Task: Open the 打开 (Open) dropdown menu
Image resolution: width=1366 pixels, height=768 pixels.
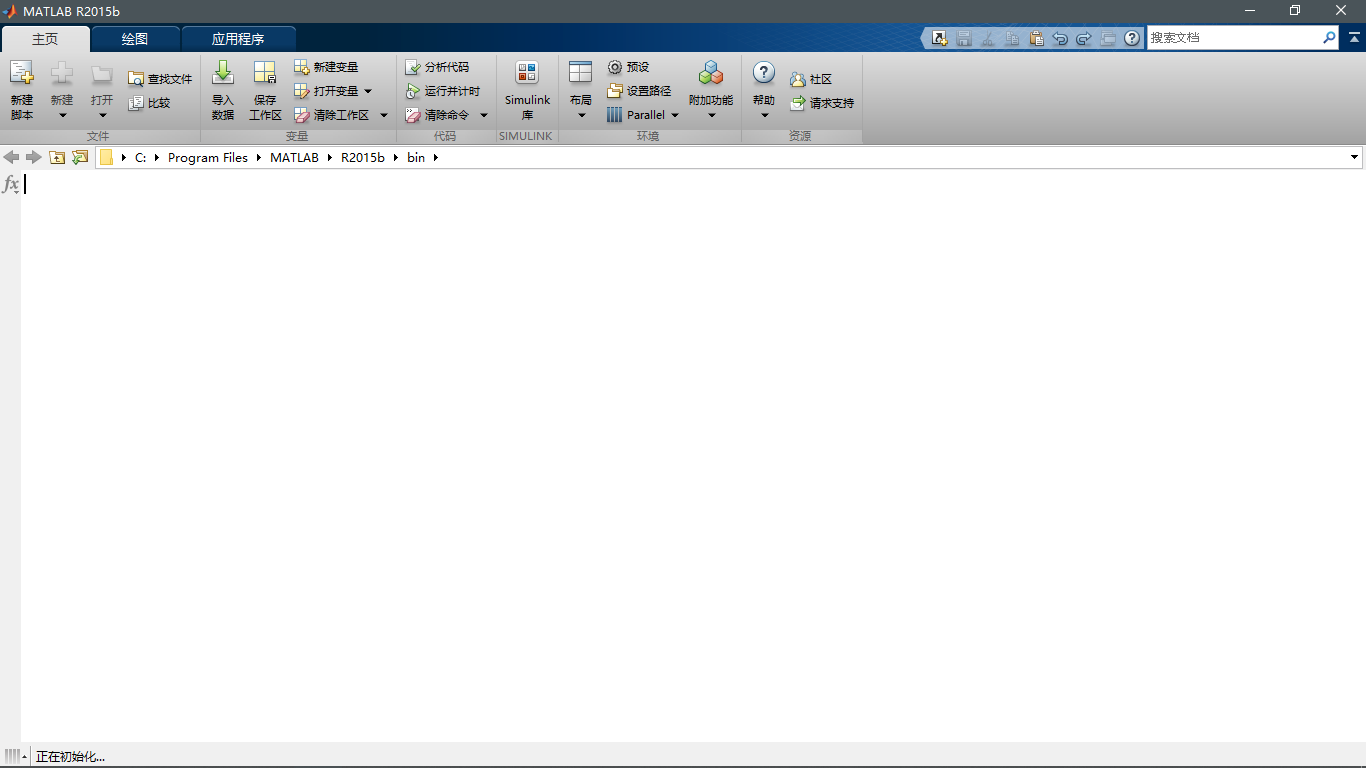Action: point(102,91)
